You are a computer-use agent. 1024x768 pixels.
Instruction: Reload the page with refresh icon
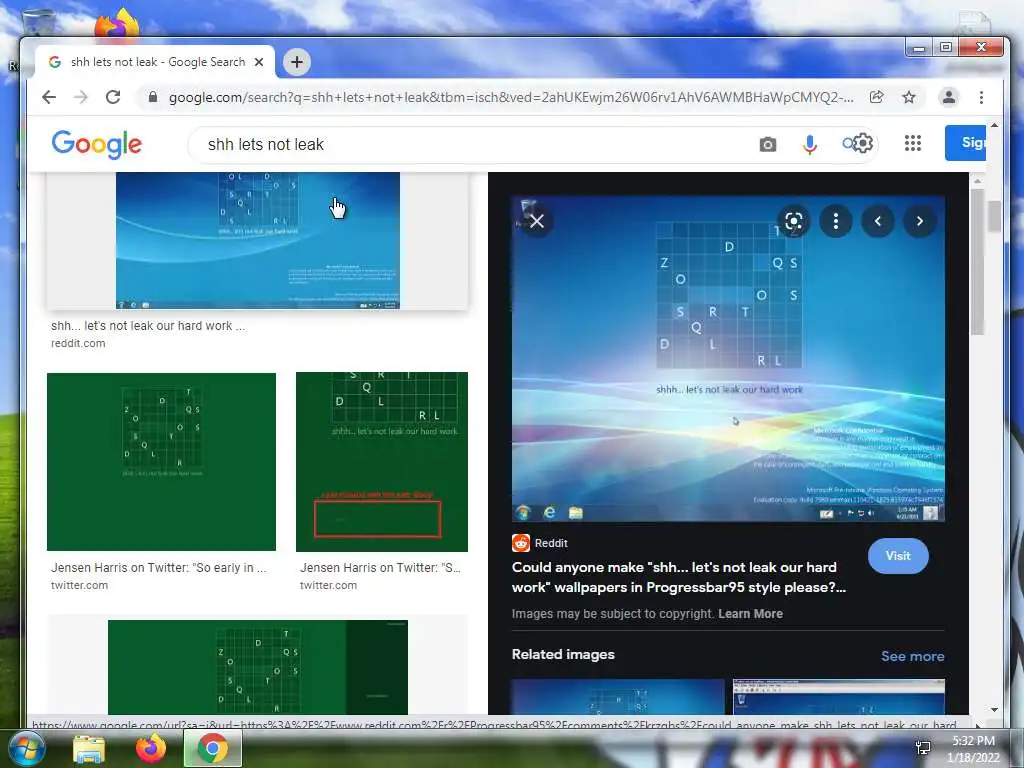coord(113,97)
